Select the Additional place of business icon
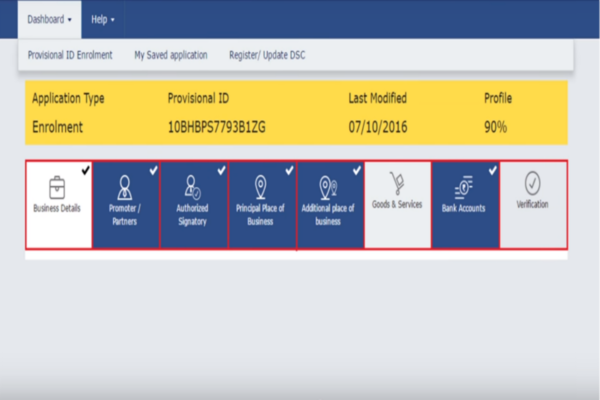This screenshot has width=600, height=400. point(329,187)
